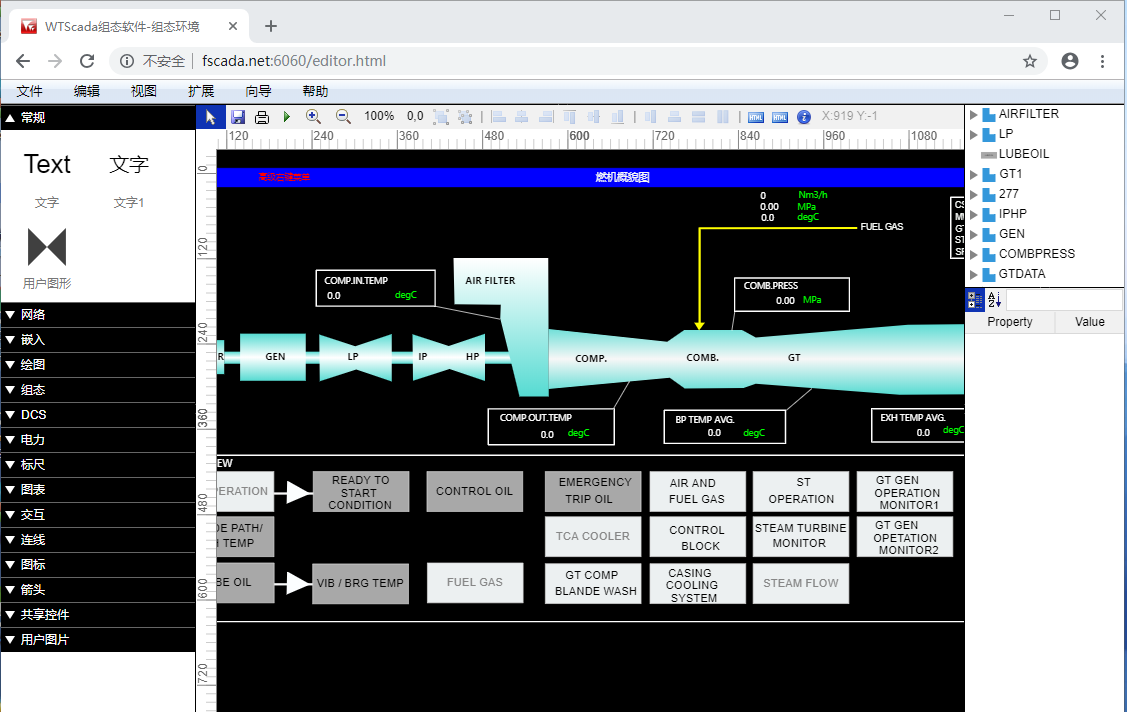The image size is (1127, 712).
Task: Run the project with the green play icon
Action: (x=287, y=116)
